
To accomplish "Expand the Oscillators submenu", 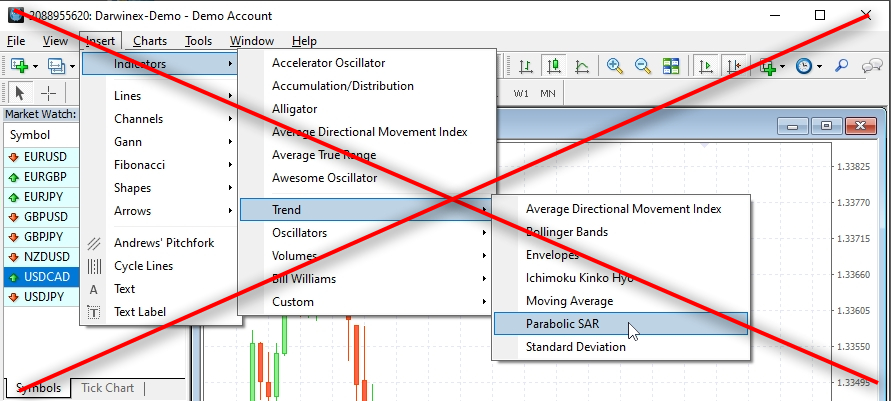I will (x=367, y=233).
